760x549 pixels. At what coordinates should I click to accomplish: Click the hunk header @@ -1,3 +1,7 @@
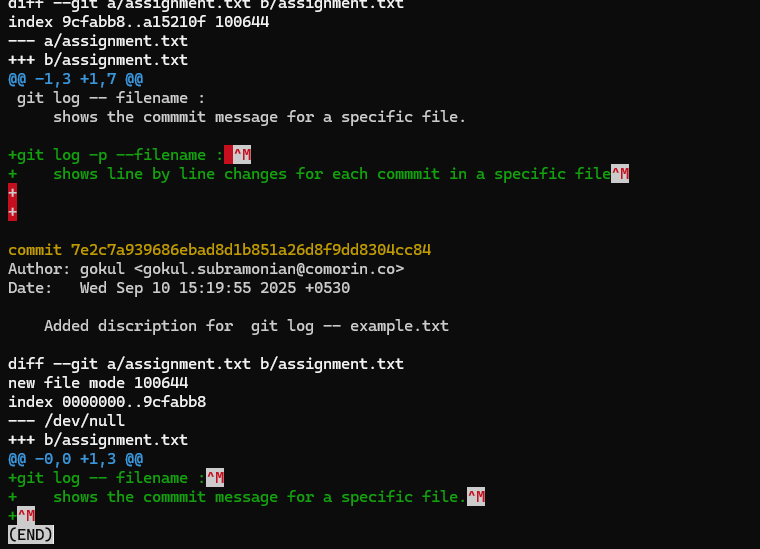click(x=75, y=79)
